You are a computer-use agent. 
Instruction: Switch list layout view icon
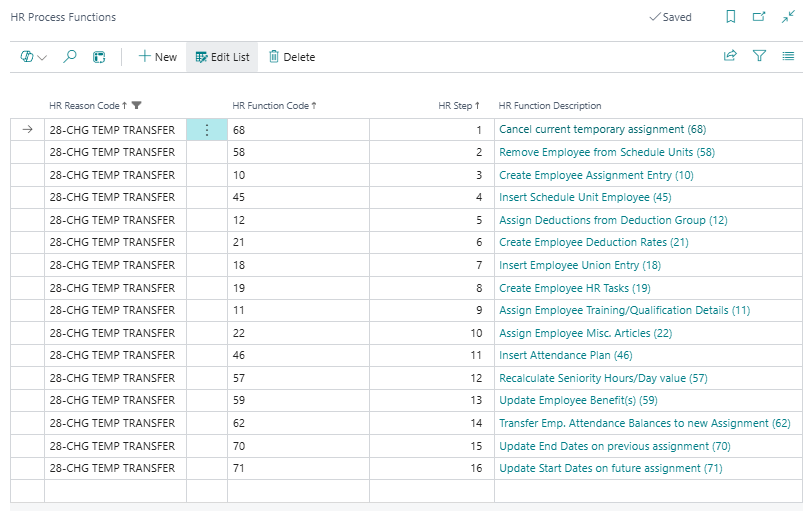click(x=788, y=56)
